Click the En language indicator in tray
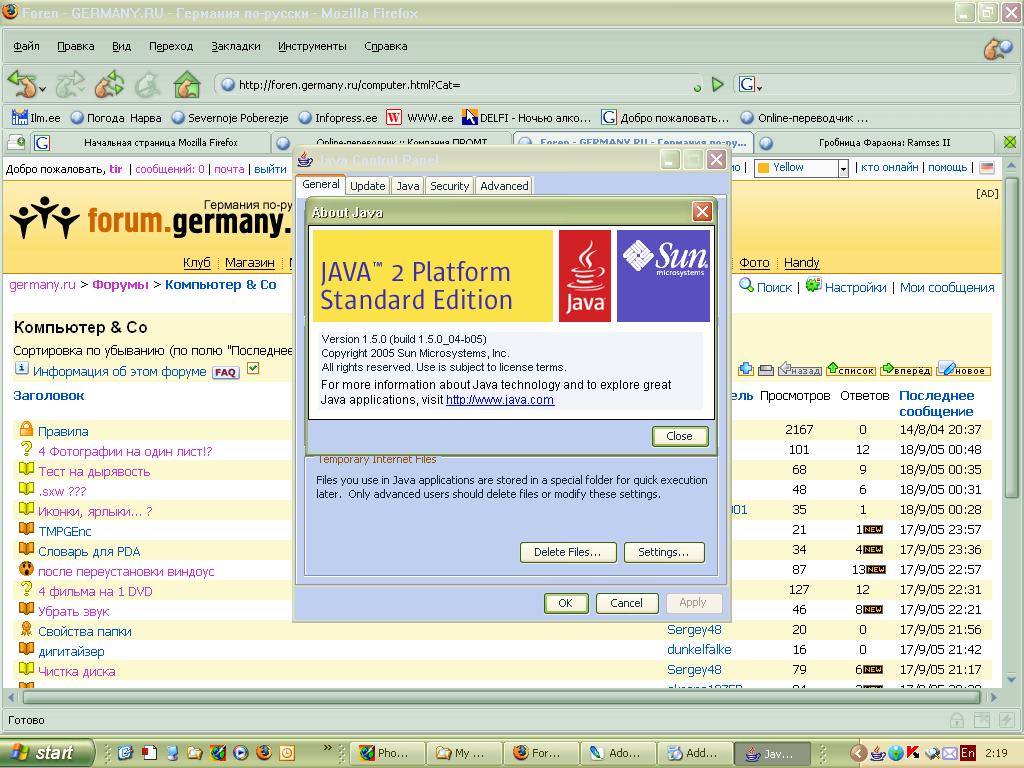The image size is (1024, 768). click(x=967, y=753)
